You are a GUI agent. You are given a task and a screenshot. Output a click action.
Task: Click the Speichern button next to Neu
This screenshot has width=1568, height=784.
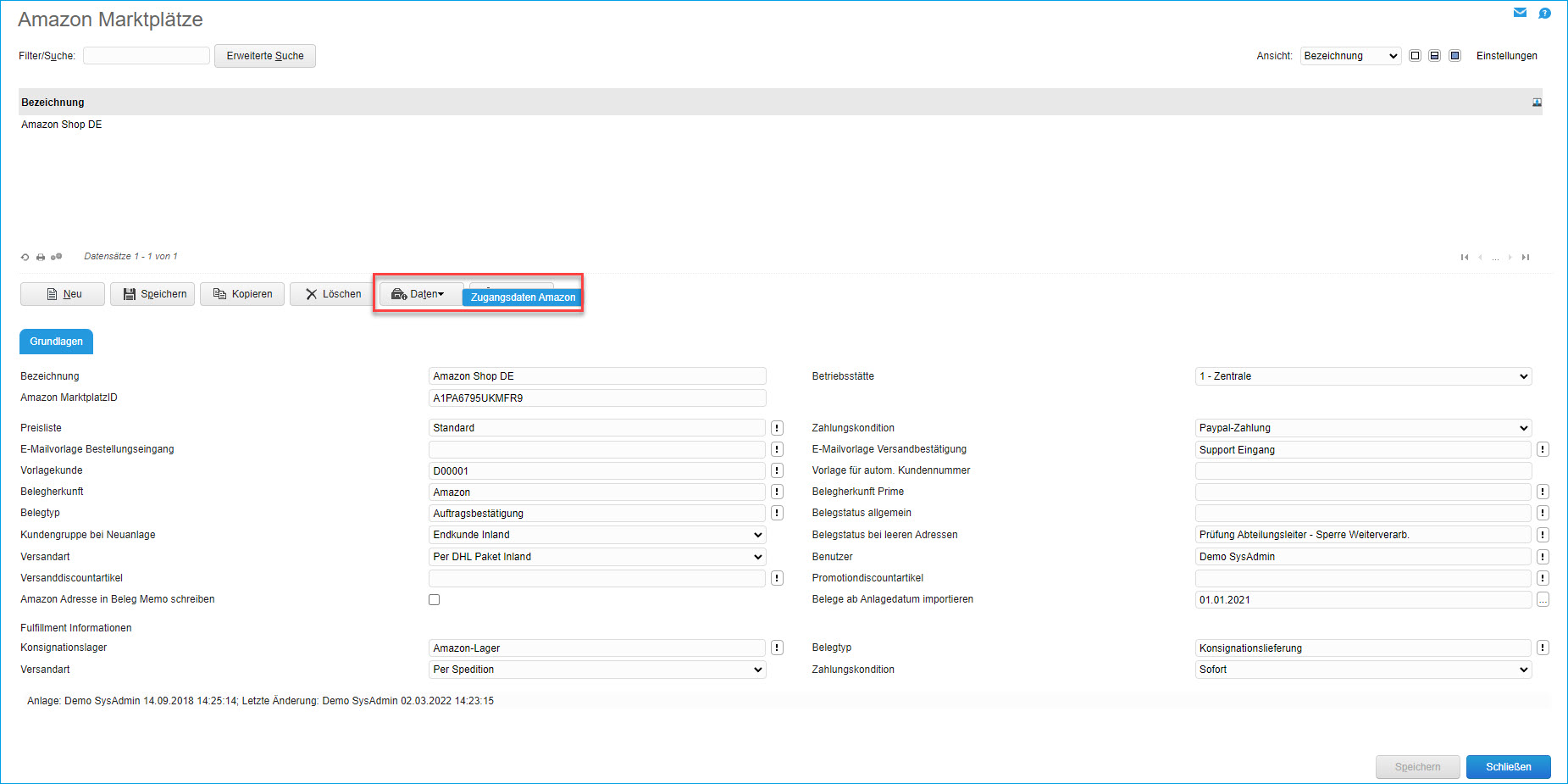152,294
